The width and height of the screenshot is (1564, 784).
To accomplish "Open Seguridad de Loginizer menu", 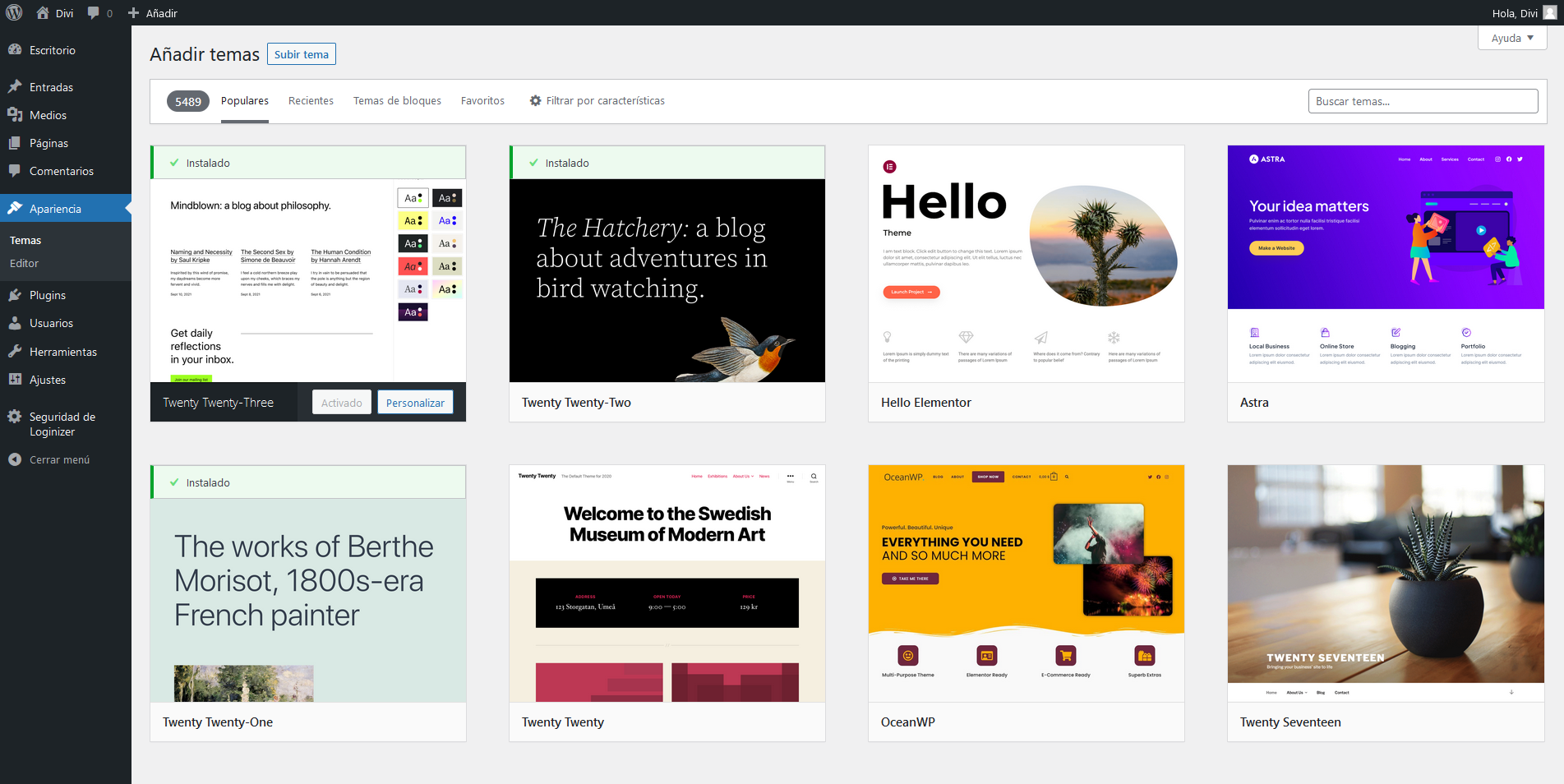I will 66,424.
